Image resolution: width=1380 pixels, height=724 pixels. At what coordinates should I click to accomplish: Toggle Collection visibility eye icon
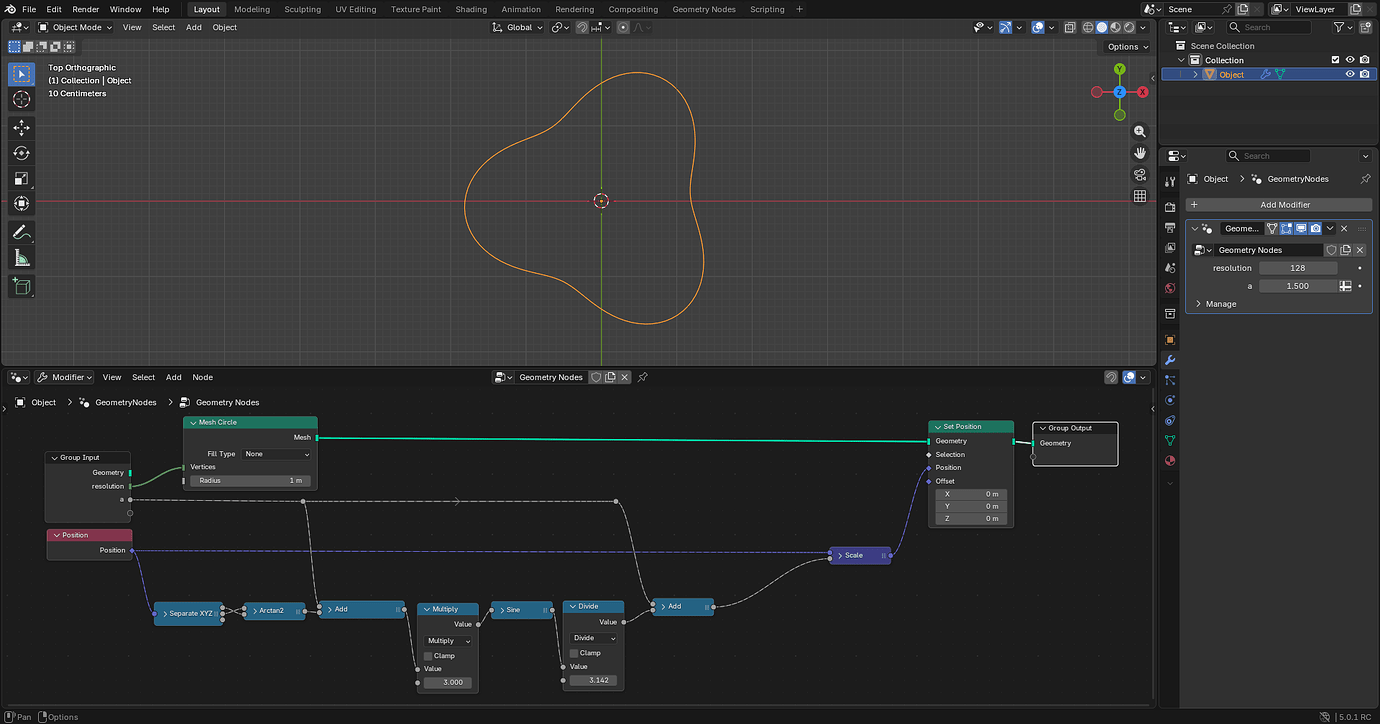(x=1350, y=60)
